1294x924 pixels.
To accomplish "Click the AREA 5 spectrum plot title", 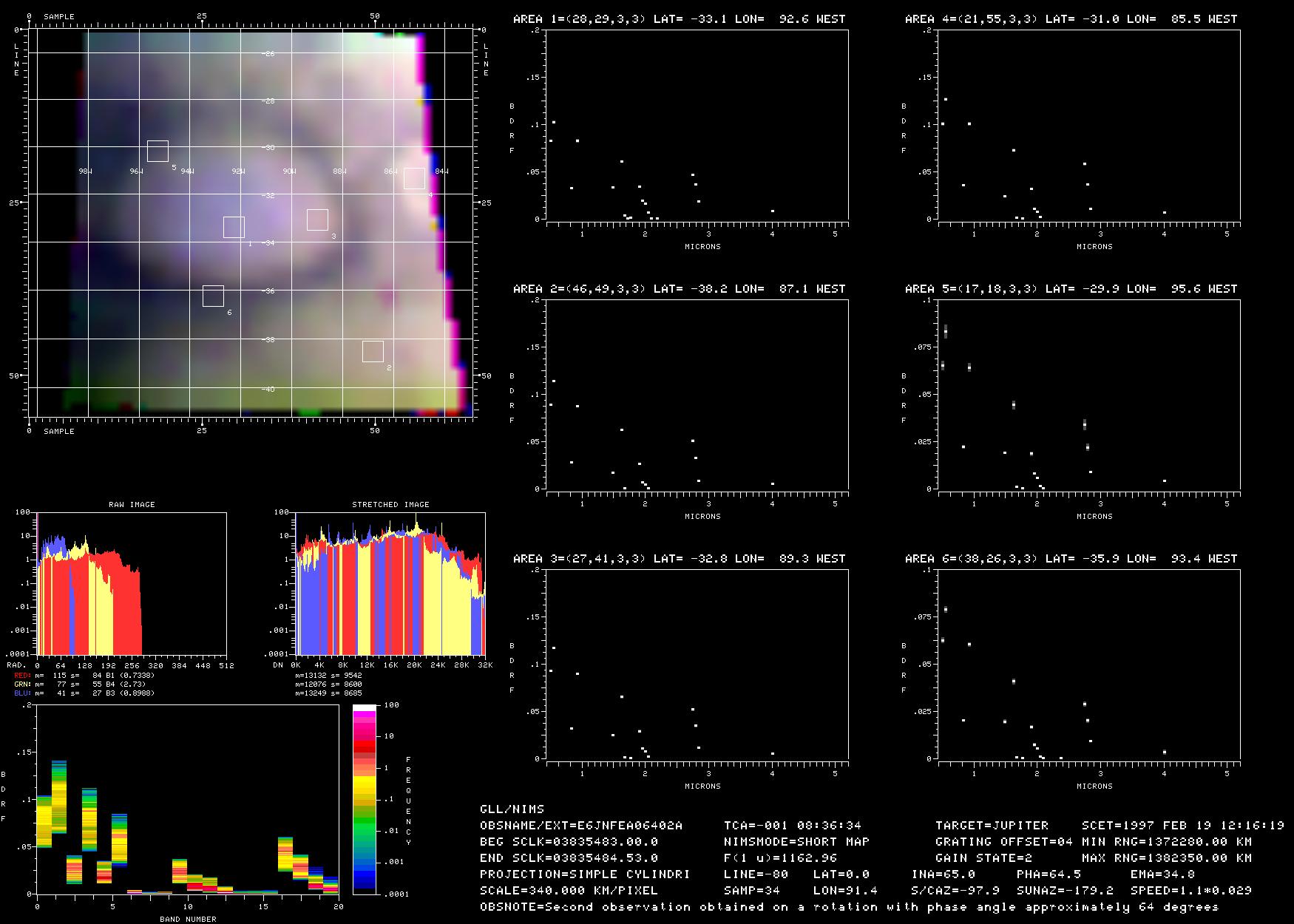I will [1071, 289].
